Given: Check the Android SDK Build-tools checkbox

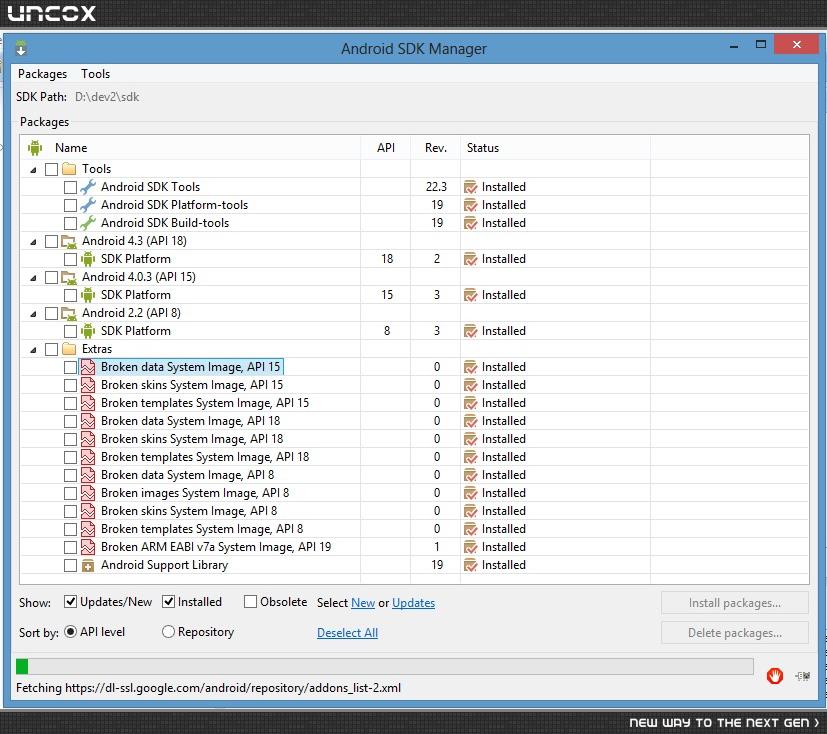Looking at the screenshot, I should (x=70, y=223).
